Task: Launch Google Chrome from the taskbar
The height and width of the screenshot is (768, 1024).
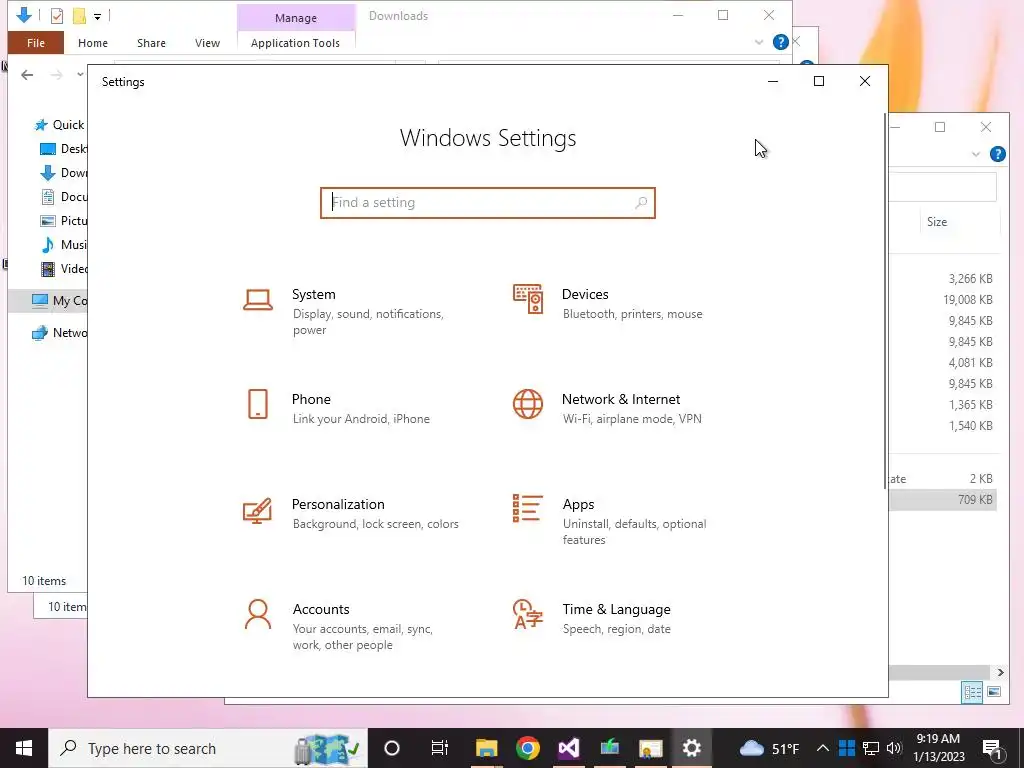Action: (x=527, y=748)
